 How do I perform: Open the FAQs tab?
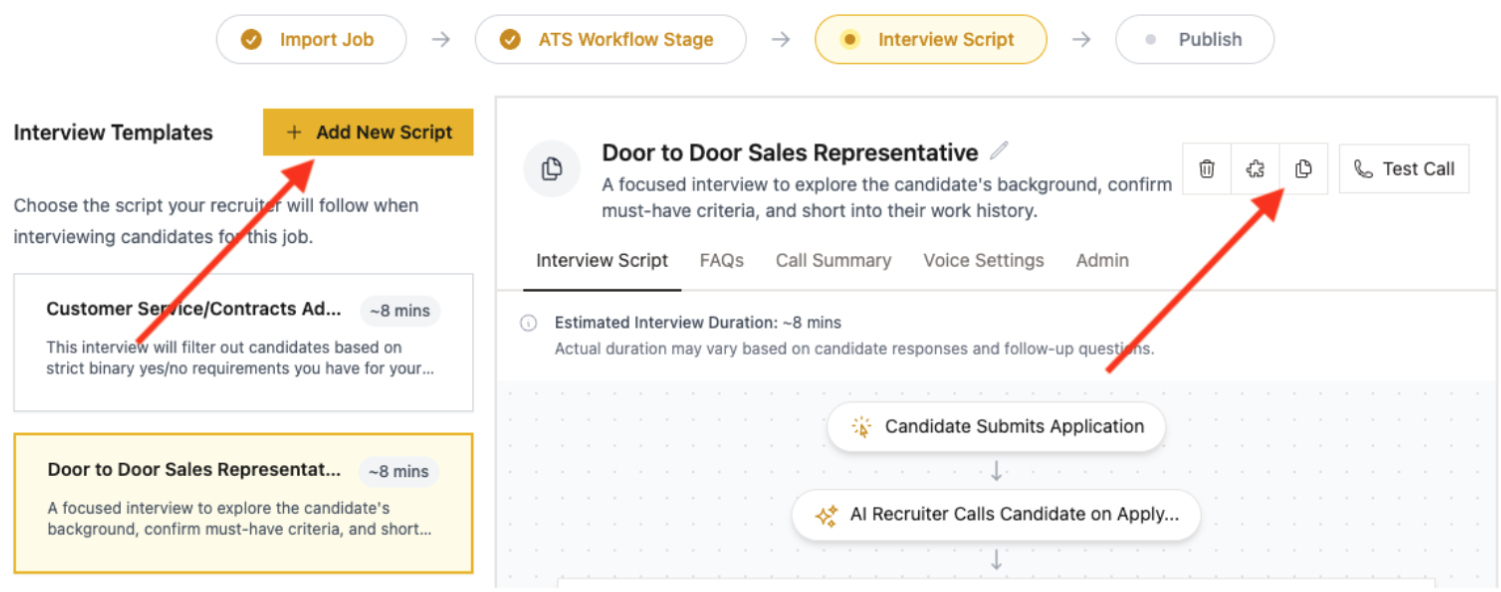pos(721,260)
